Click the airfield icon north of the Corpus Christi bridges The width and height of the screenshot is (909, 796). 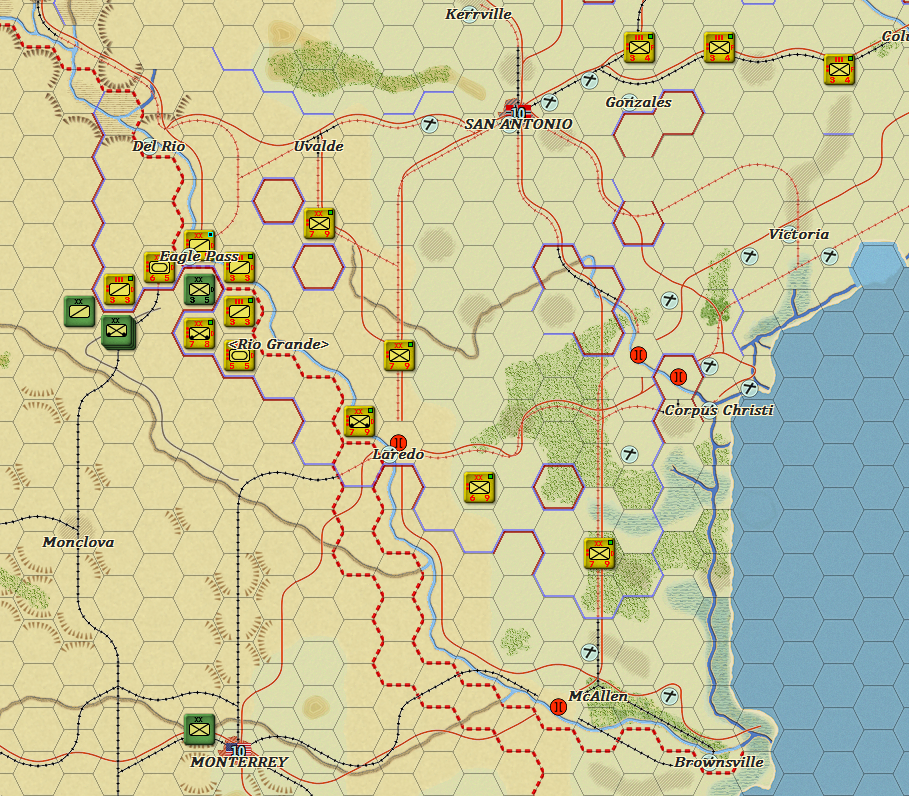click(x=670, y=300)
